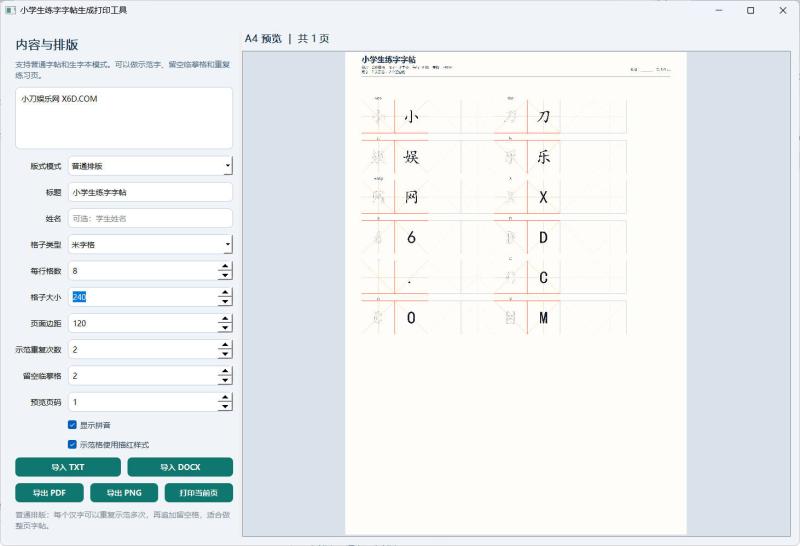Increase 每行格数 with up arrow
Image resolution: width=800 pixels, height=546 pixels.
[x=224, y=266]
